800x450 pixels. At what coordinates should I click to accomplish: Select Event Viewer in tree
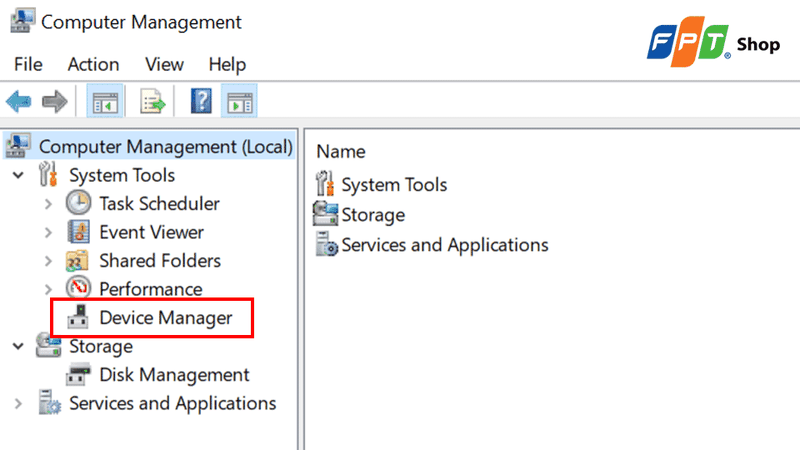tap(152, 233)
